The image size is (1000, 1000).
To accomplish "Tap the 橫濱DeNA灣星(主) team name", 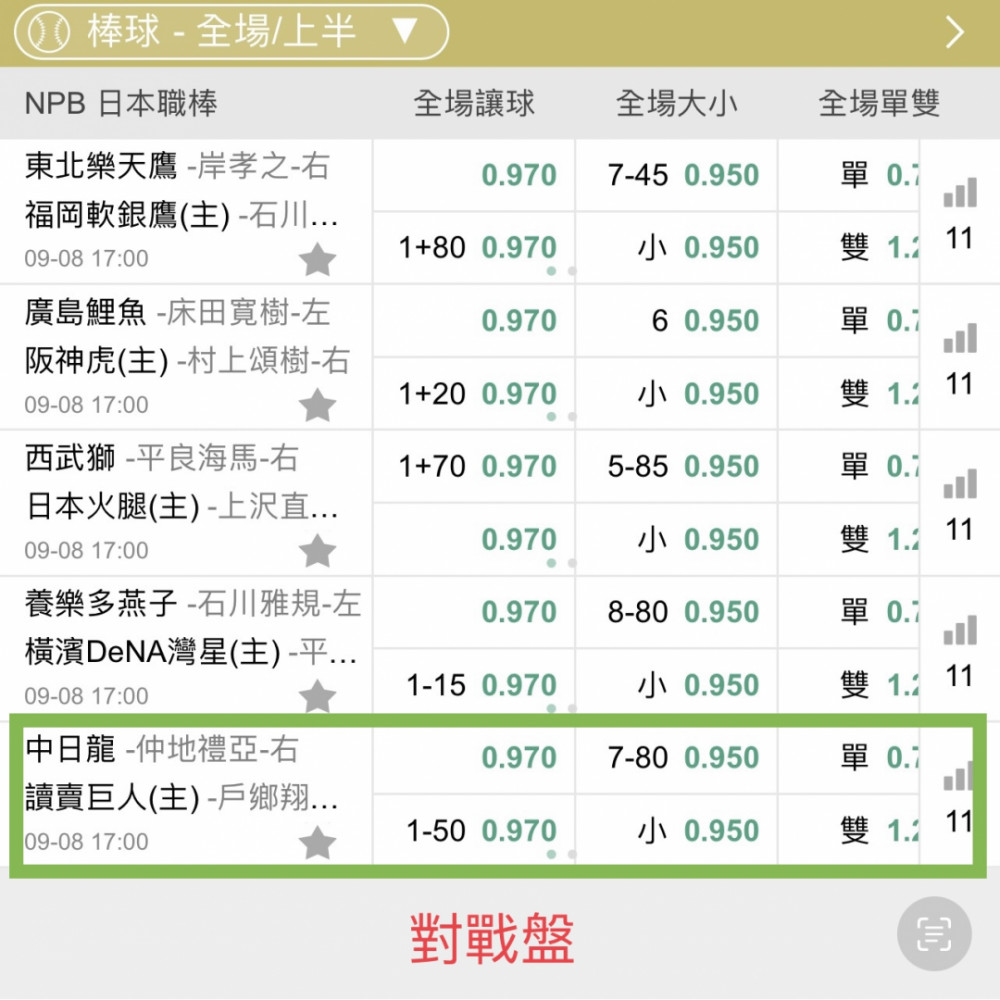I will tap(152, 652).
